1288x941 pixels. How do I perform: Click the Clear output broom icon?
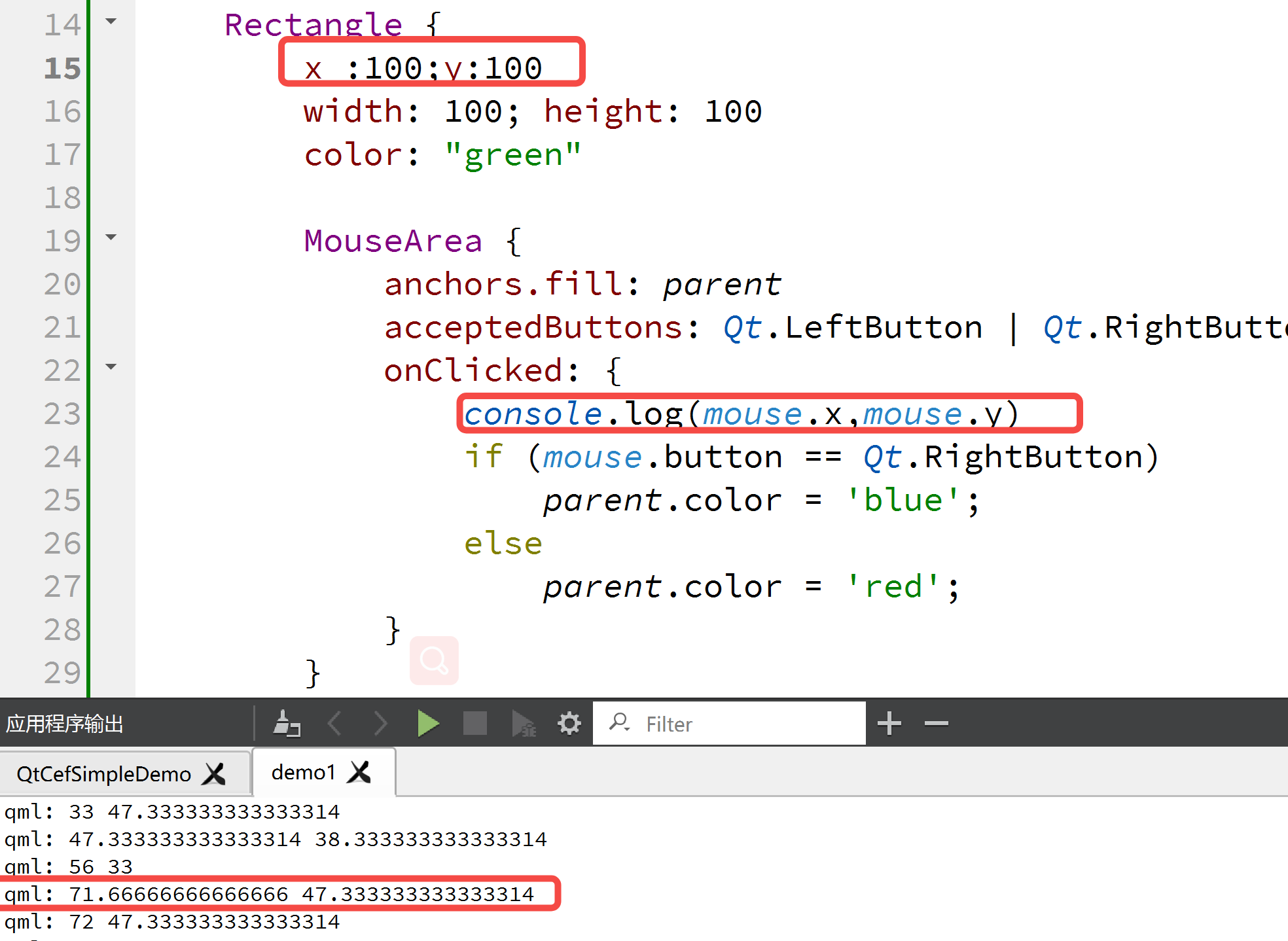286,724
